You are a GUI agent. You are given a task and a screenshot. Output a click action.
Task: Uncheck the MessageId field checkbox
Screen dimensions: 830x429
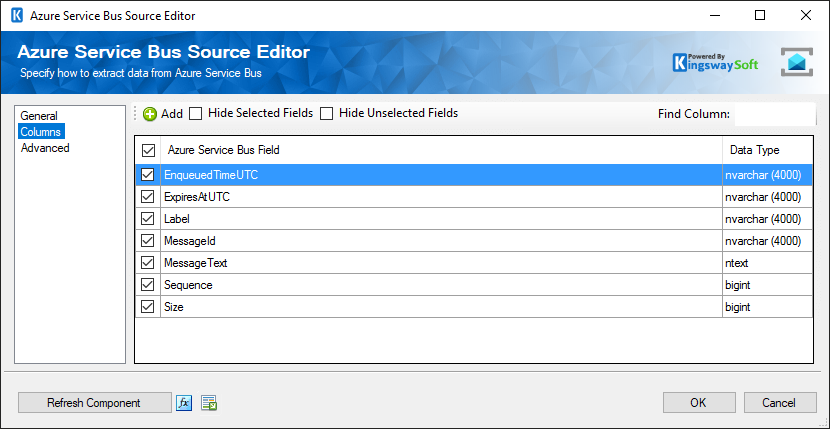click(x=148, y=241)
